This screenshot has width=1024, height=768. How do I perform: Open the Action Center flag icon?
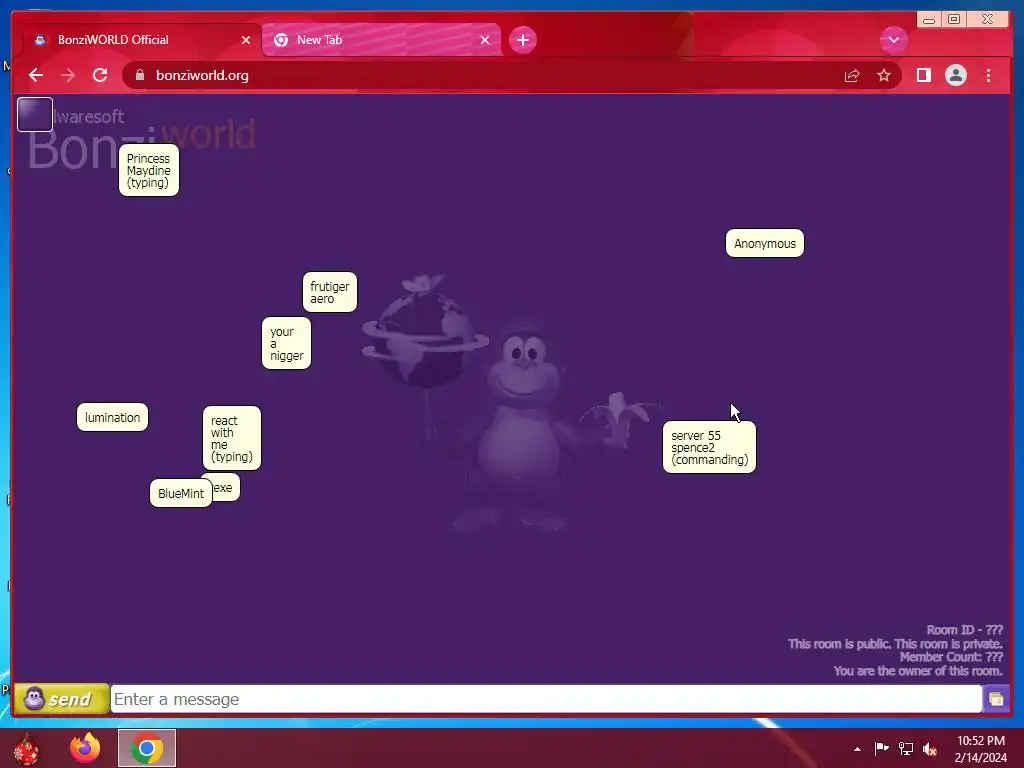pos(881,748)
